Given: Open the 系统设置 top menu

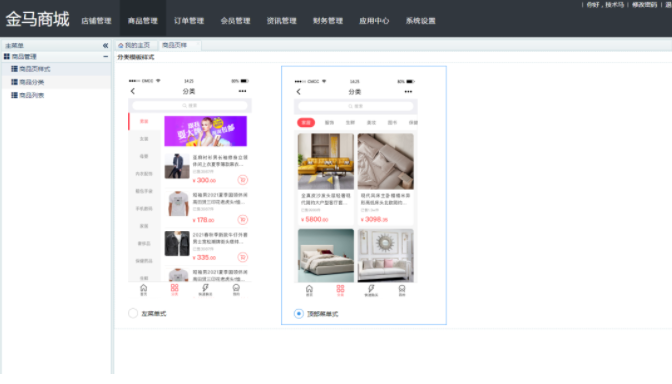Looking at the screenshot, I should point(420,21).
